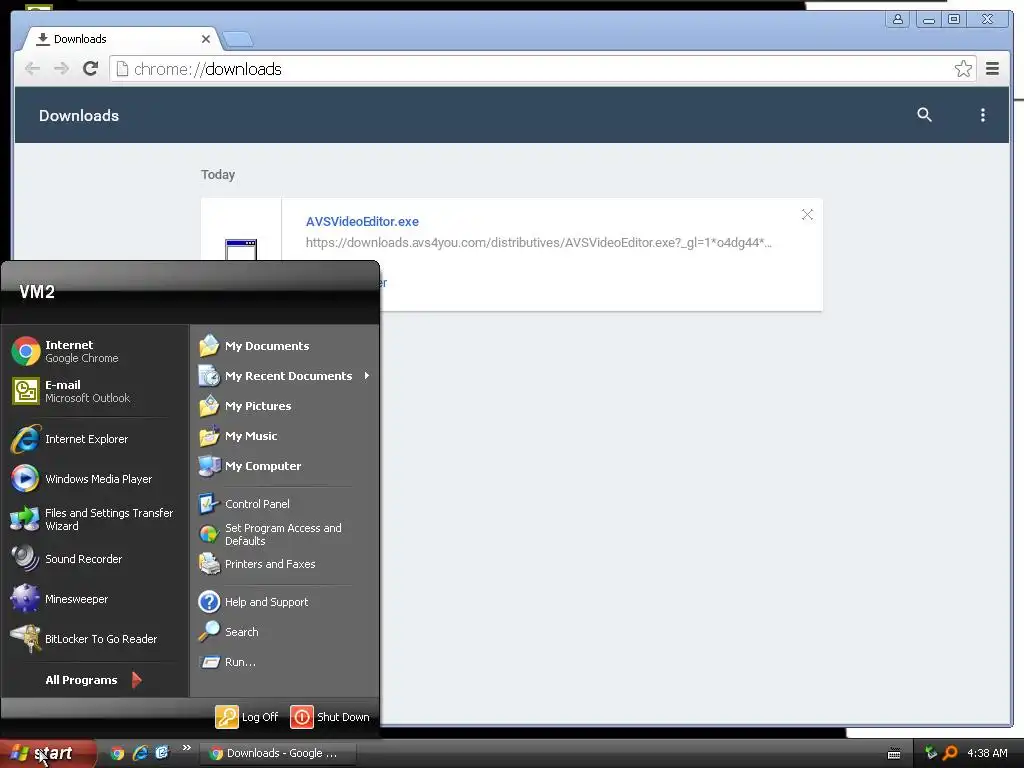Open Internet Explorer in Start menu
Image resolution: width=1024 pixels, height=768 pixels.
click(95, 439)
